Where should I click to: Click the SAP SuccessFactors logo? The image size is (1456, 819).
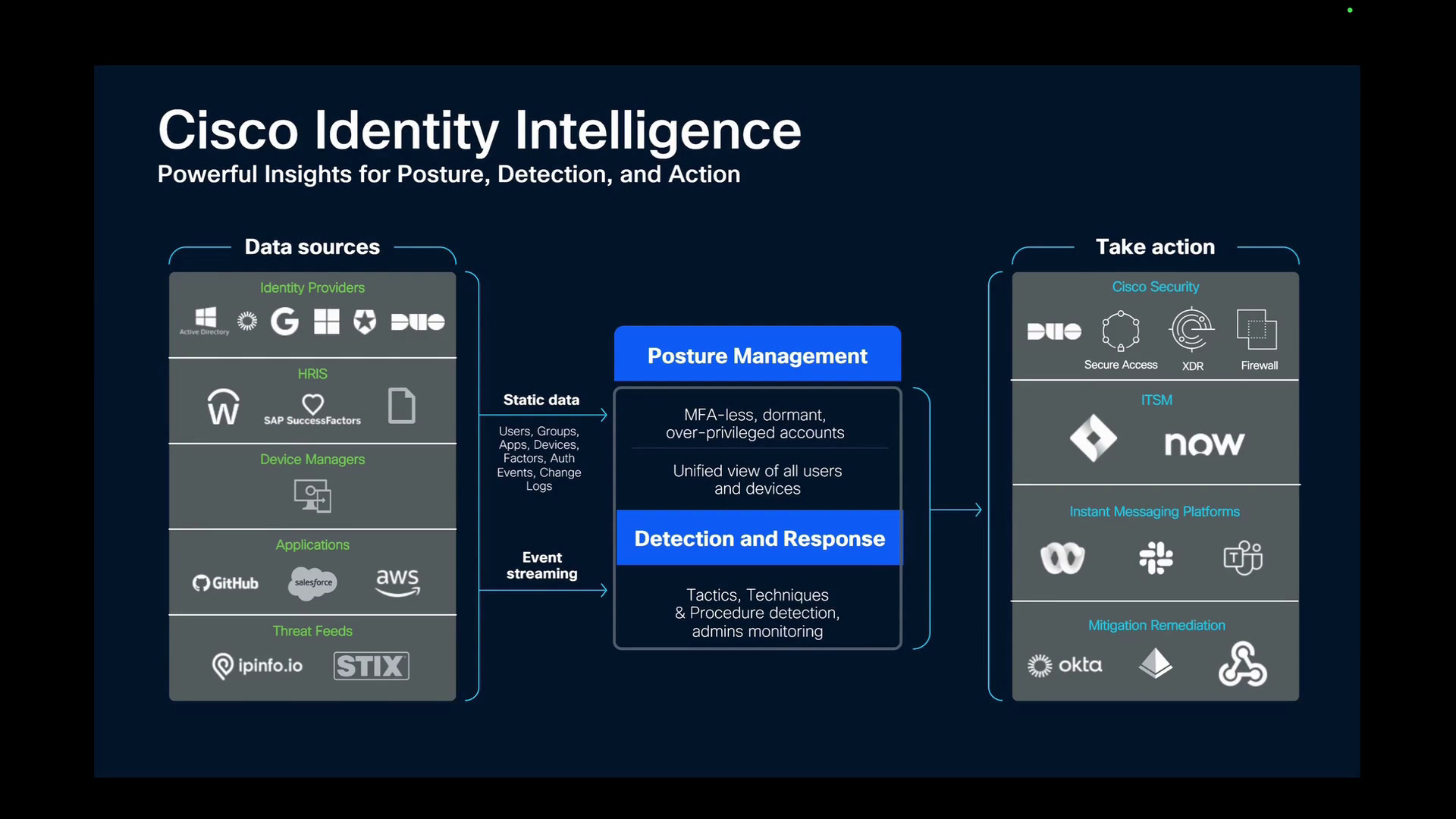[x=312, y=409]
